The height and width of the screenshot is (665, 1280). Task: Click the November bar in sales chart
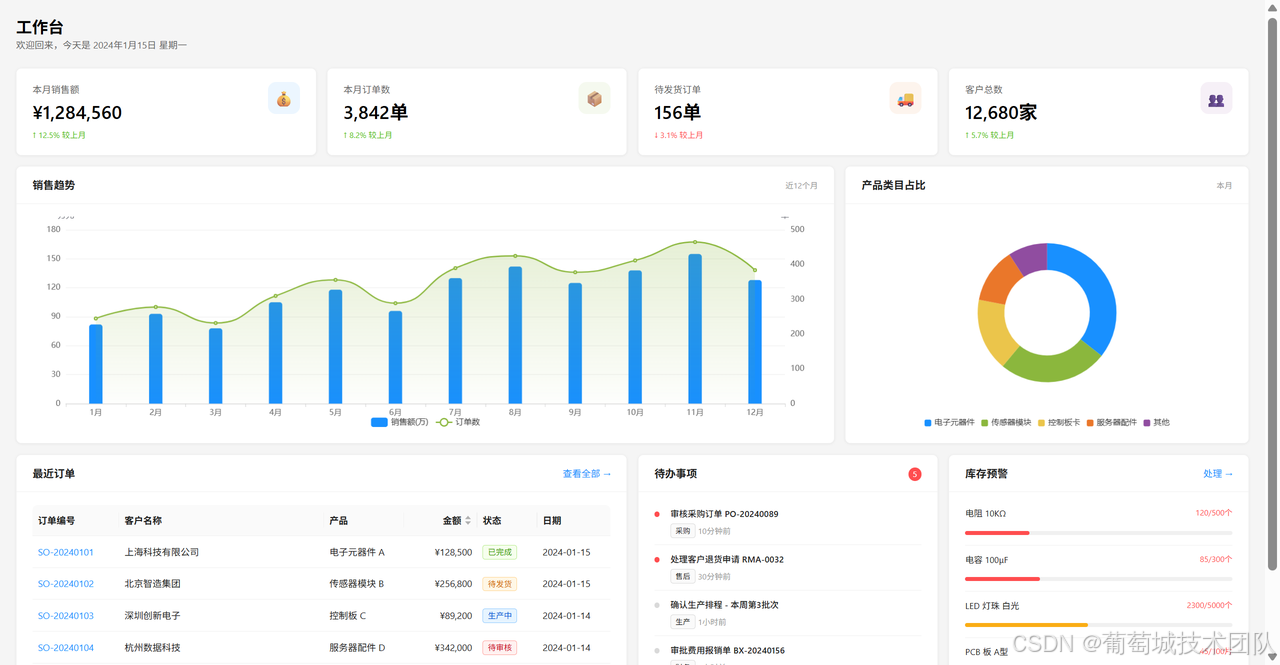[695, 329]
